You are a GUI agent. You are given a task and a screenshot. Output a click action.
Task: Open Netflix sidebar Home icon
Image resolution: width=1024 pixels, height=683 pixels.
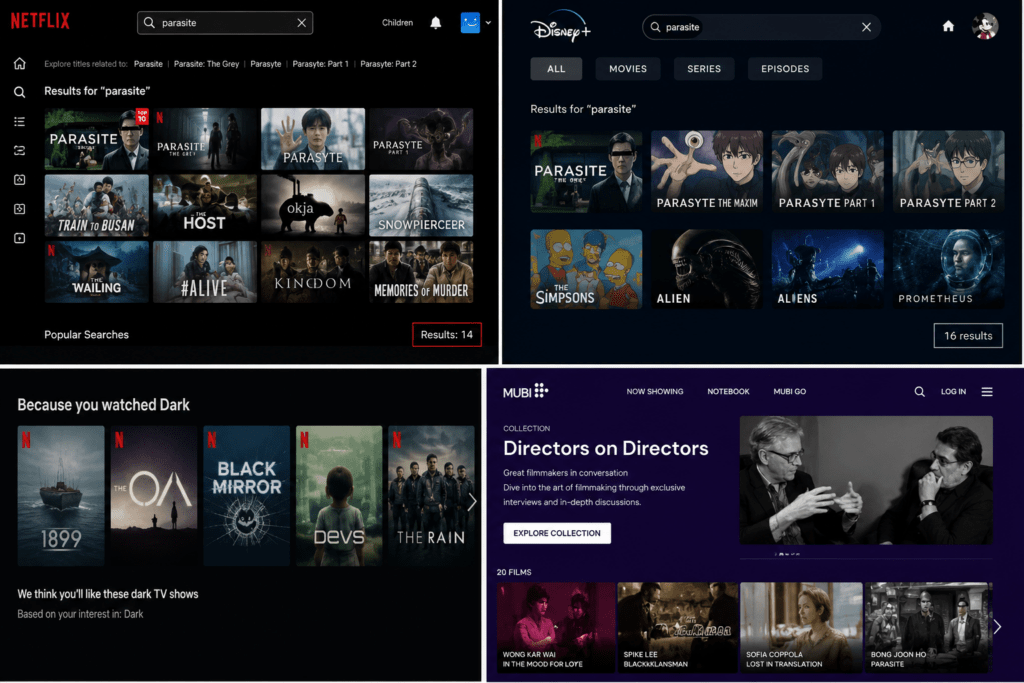pos(20,63)
